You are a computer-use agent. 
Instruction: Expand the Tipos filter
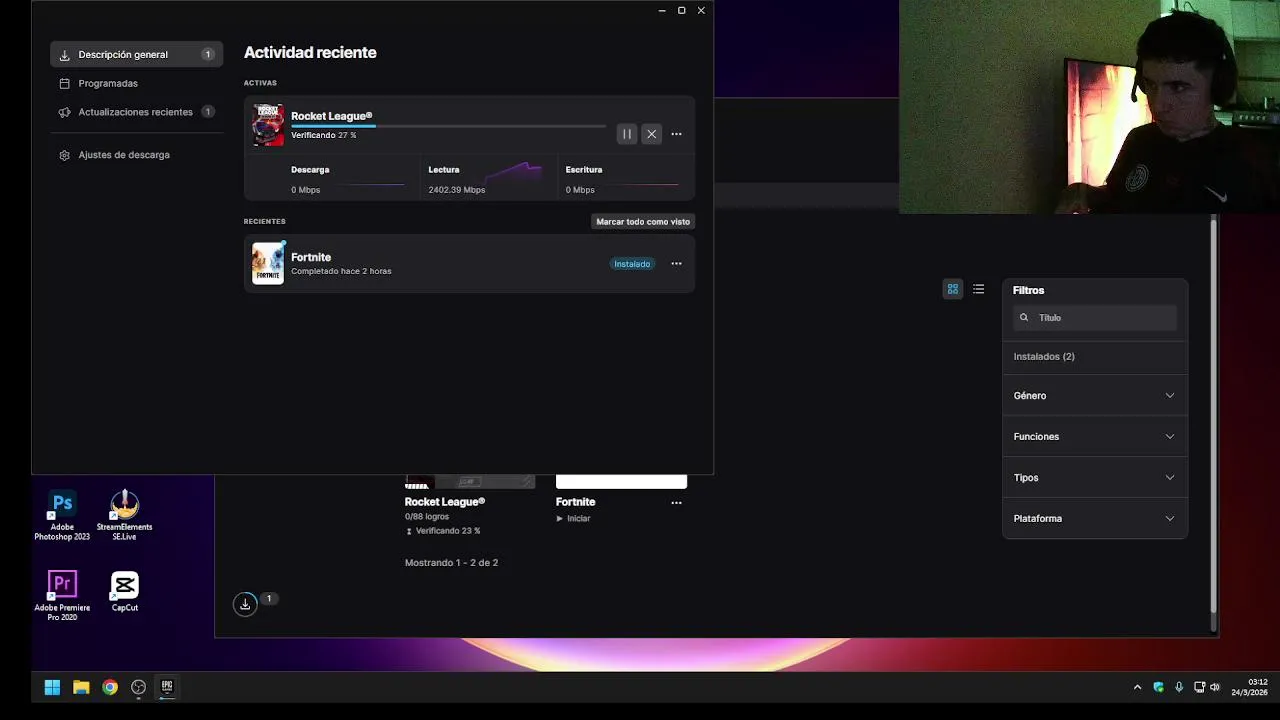point(1095,478)
